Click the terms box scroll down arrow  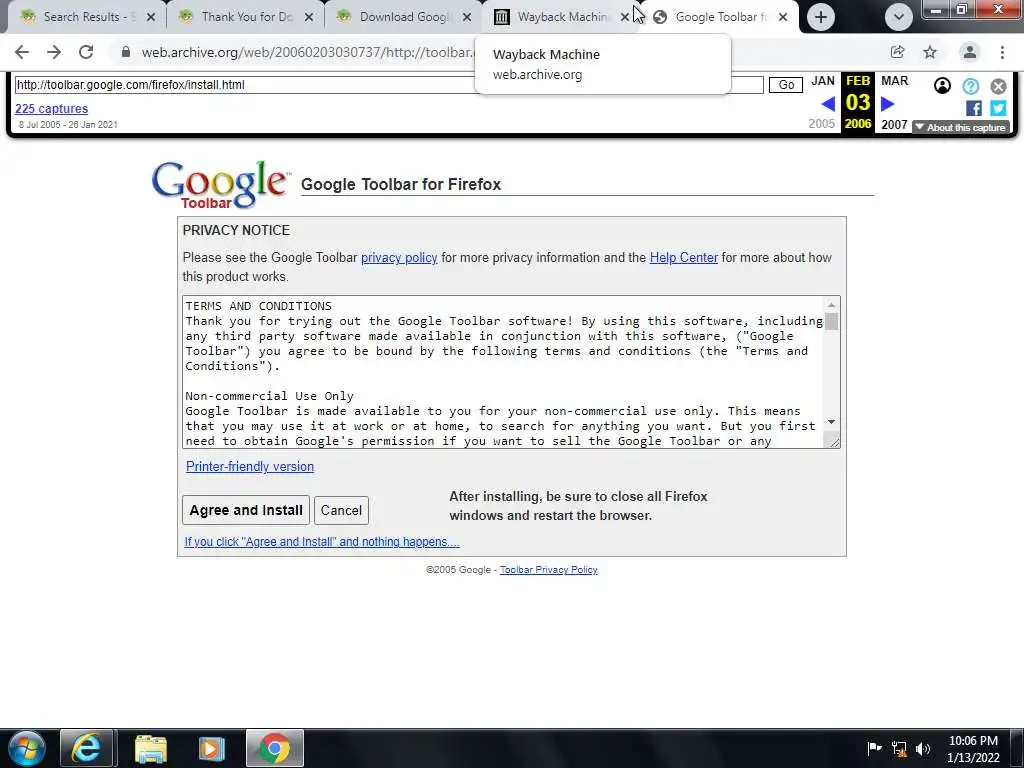point(831,422)
